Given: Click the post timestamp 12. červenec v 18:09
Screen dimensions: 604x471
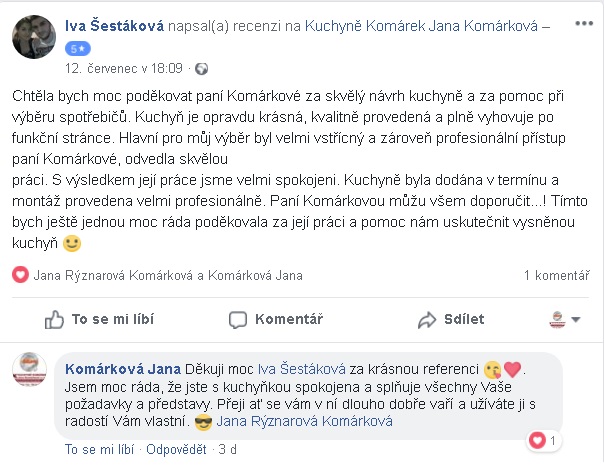Looking at the screenshot, I should click(x=124, y=69).
